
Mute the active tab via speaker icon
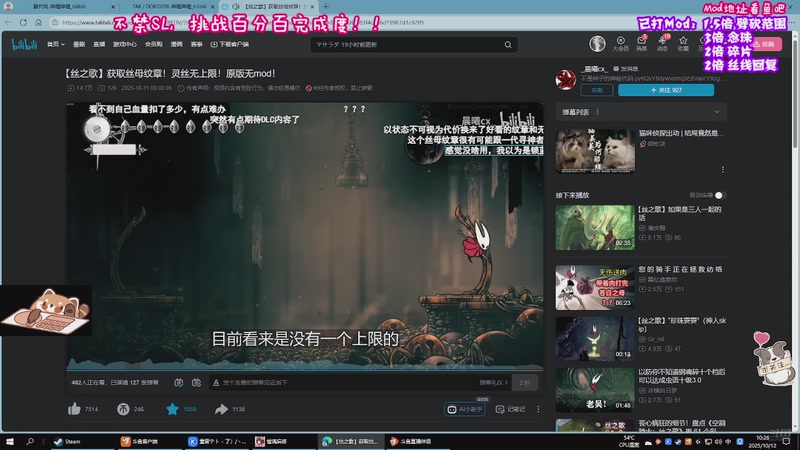236,7
